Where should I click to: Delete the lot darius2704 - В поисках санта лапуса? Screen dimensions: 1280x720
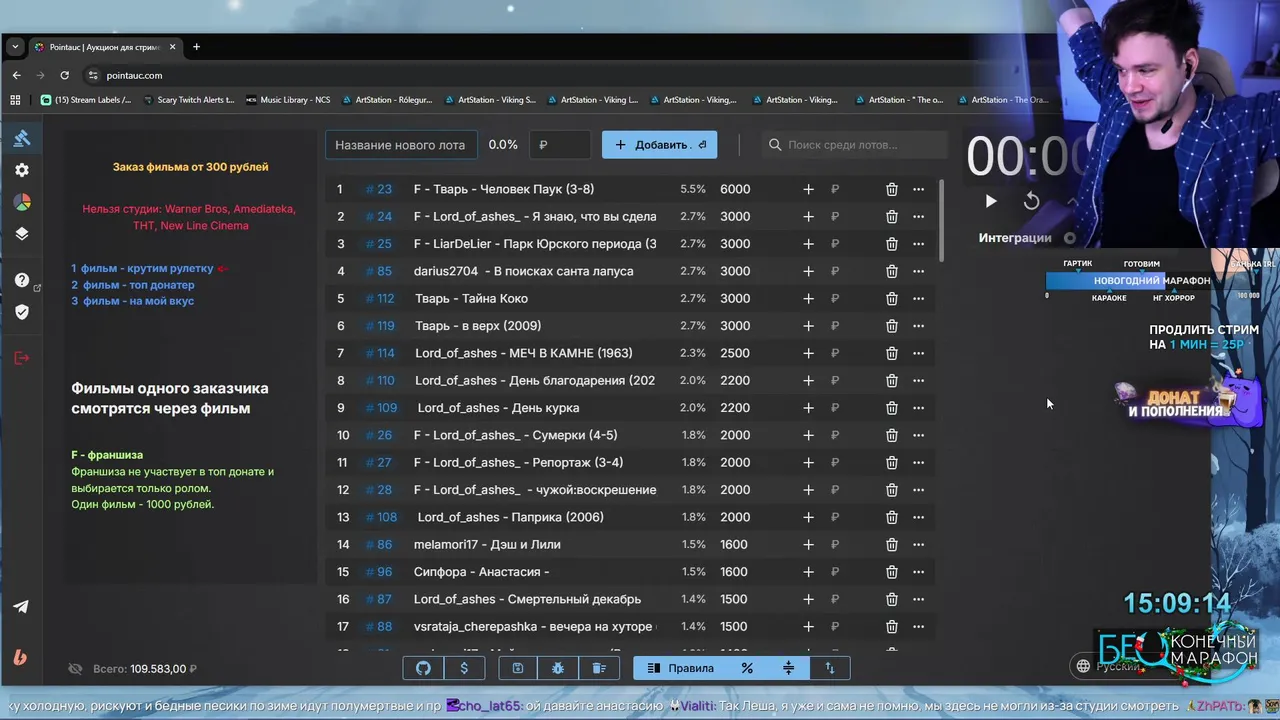pos(891,271)
